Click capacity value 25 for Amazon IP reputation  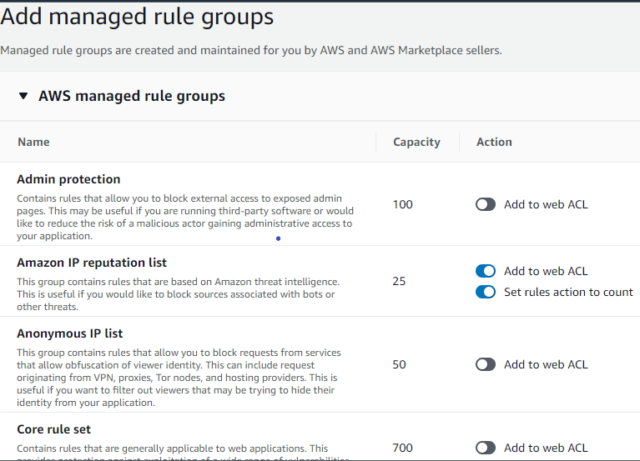pyautogui.click(x=399, y=281)
